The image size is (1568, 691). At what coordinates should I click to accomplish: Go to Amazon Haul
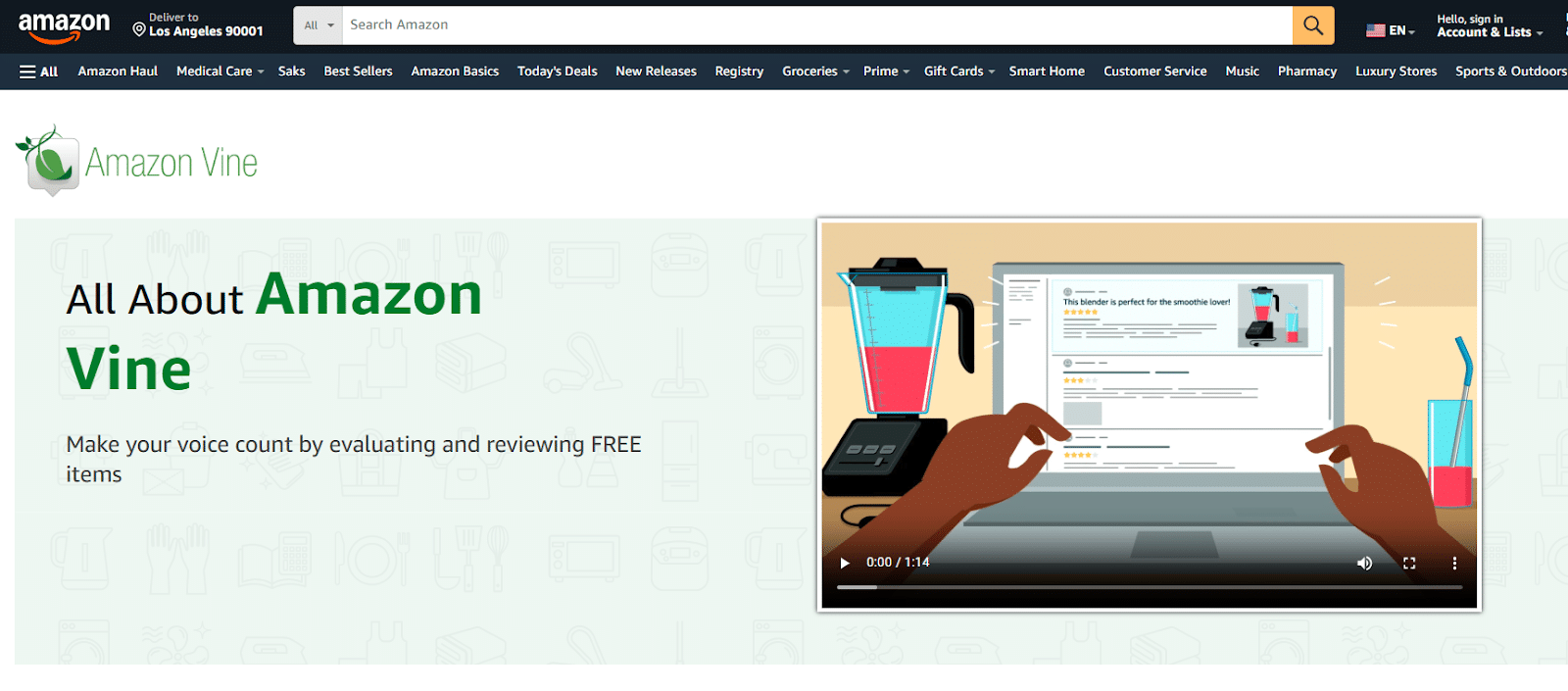coord(118,72)
